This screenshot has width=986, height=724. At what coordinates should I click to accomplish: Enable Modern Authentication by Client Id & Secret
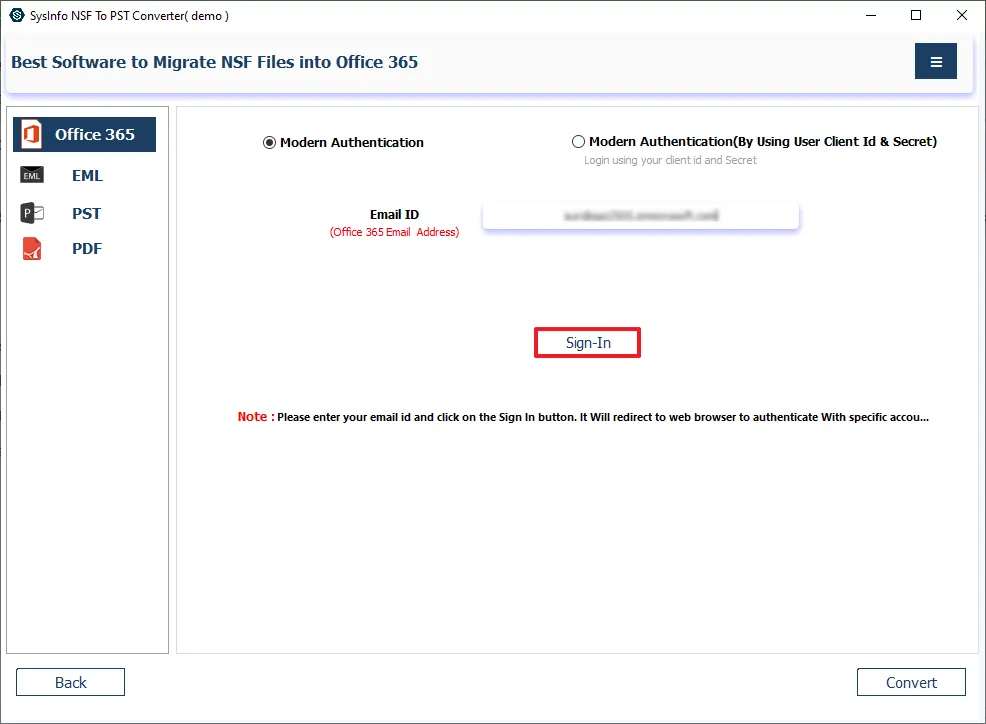click(x=578, y=142)
